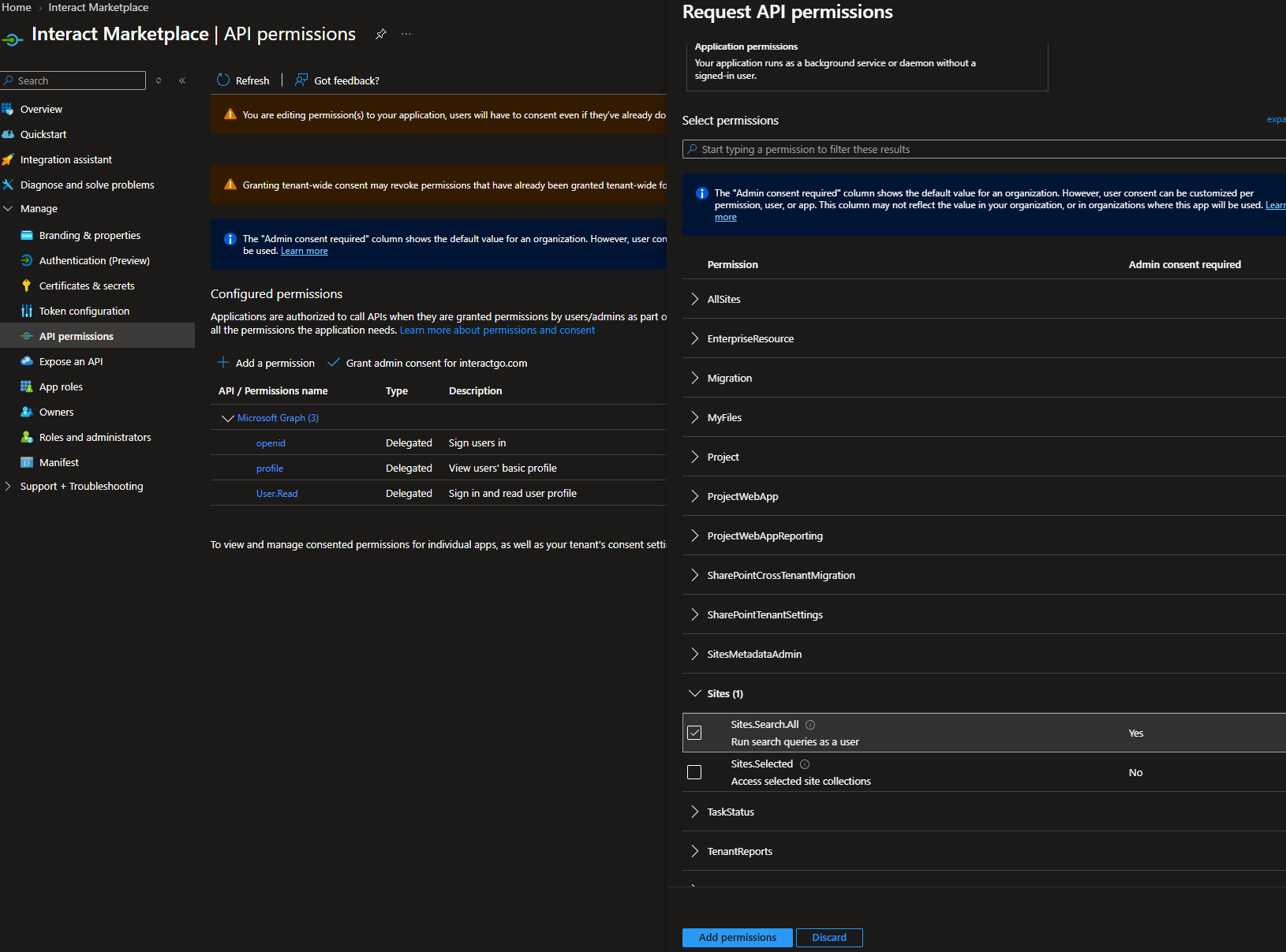
Task: Click the Roles and administrators icon
Action: 27,437
